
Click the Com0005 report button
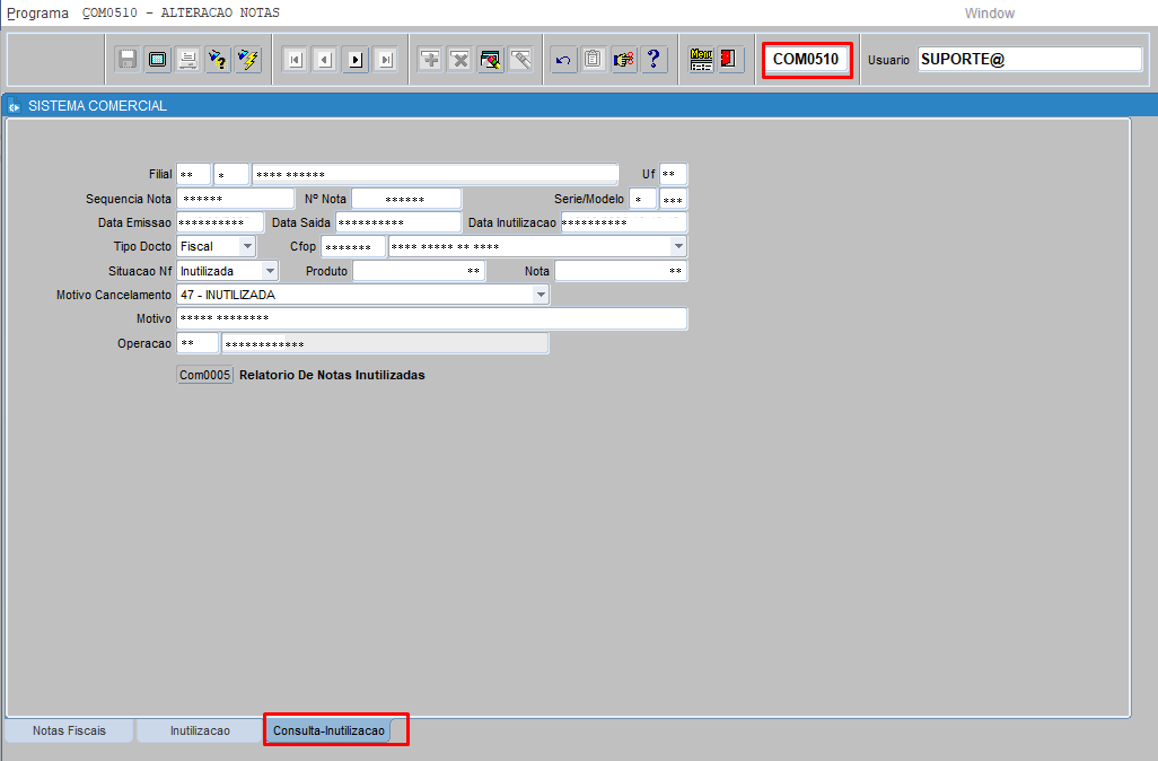click(205, 375)
